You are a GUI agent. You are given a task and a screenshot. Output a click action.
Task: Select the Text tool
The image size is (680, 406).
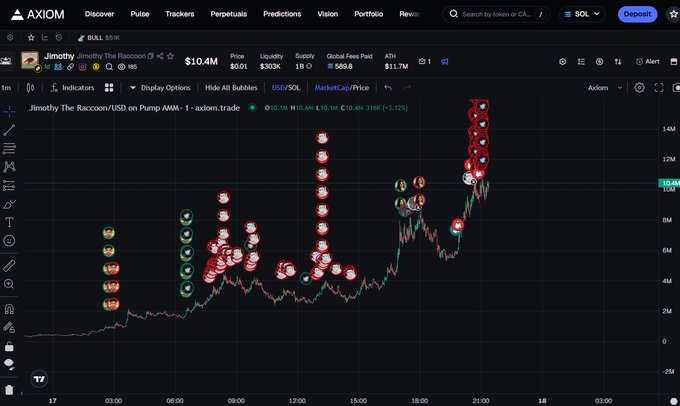(x=9, y=222)
